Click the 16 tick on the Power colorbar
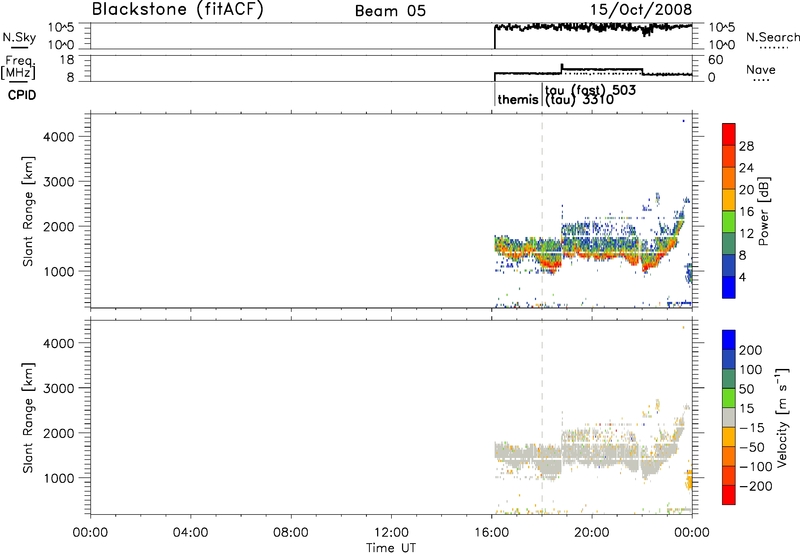800x554 pixels. tap(746, 212)
